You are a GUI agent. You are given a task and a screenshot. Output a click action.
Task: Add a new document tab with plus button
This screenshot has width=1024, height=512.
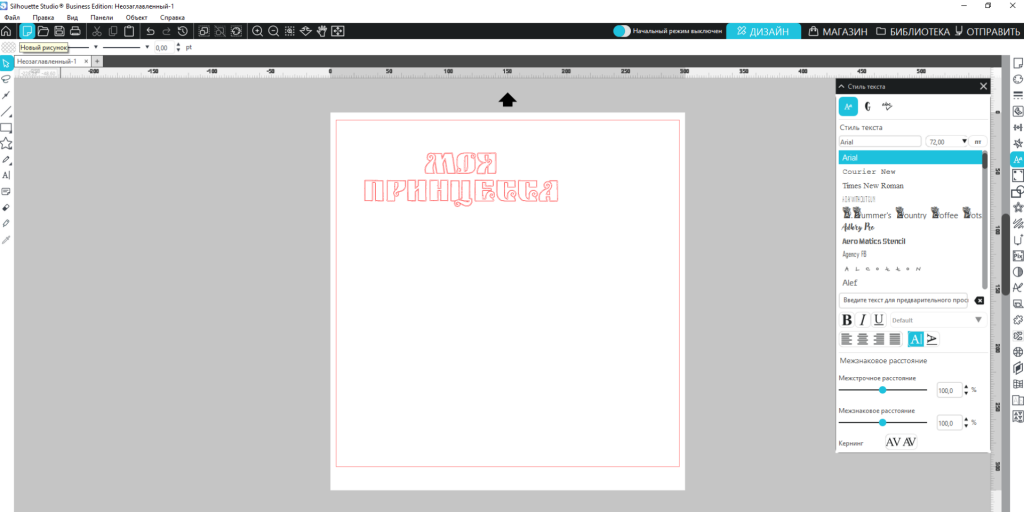pos(97,61)
